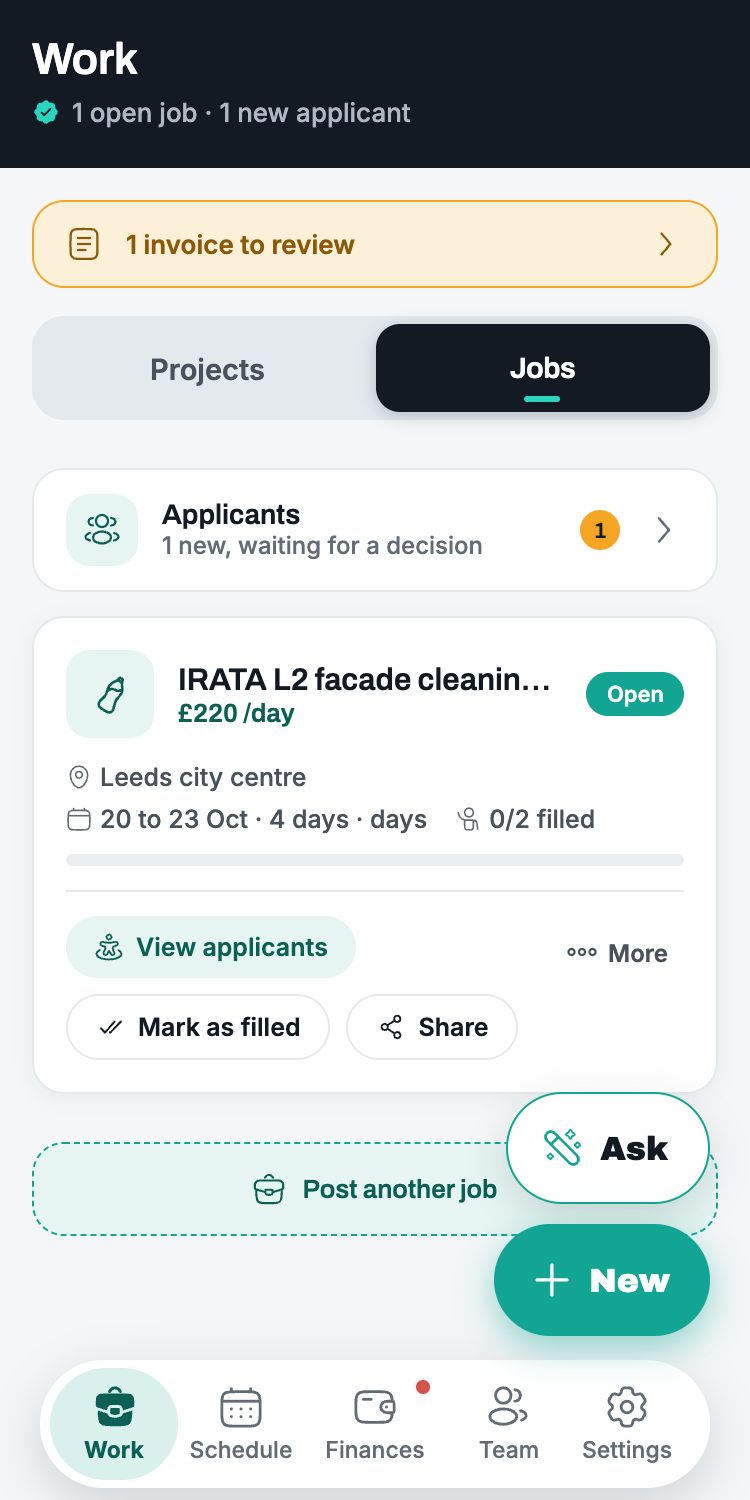Click the location pin icon
This screenshot has width=750, height=1500.
click(78, 777)
